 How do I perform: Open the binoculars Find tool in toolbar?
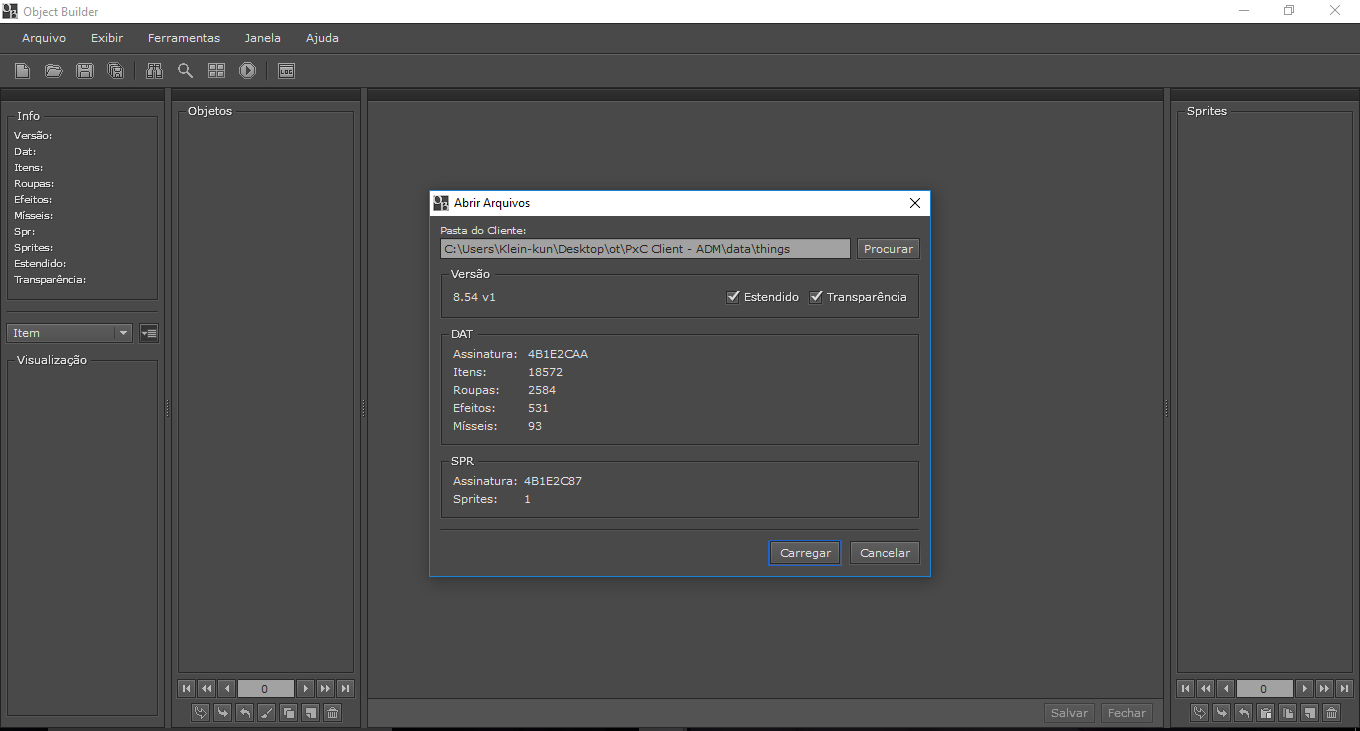coord(154,71)
